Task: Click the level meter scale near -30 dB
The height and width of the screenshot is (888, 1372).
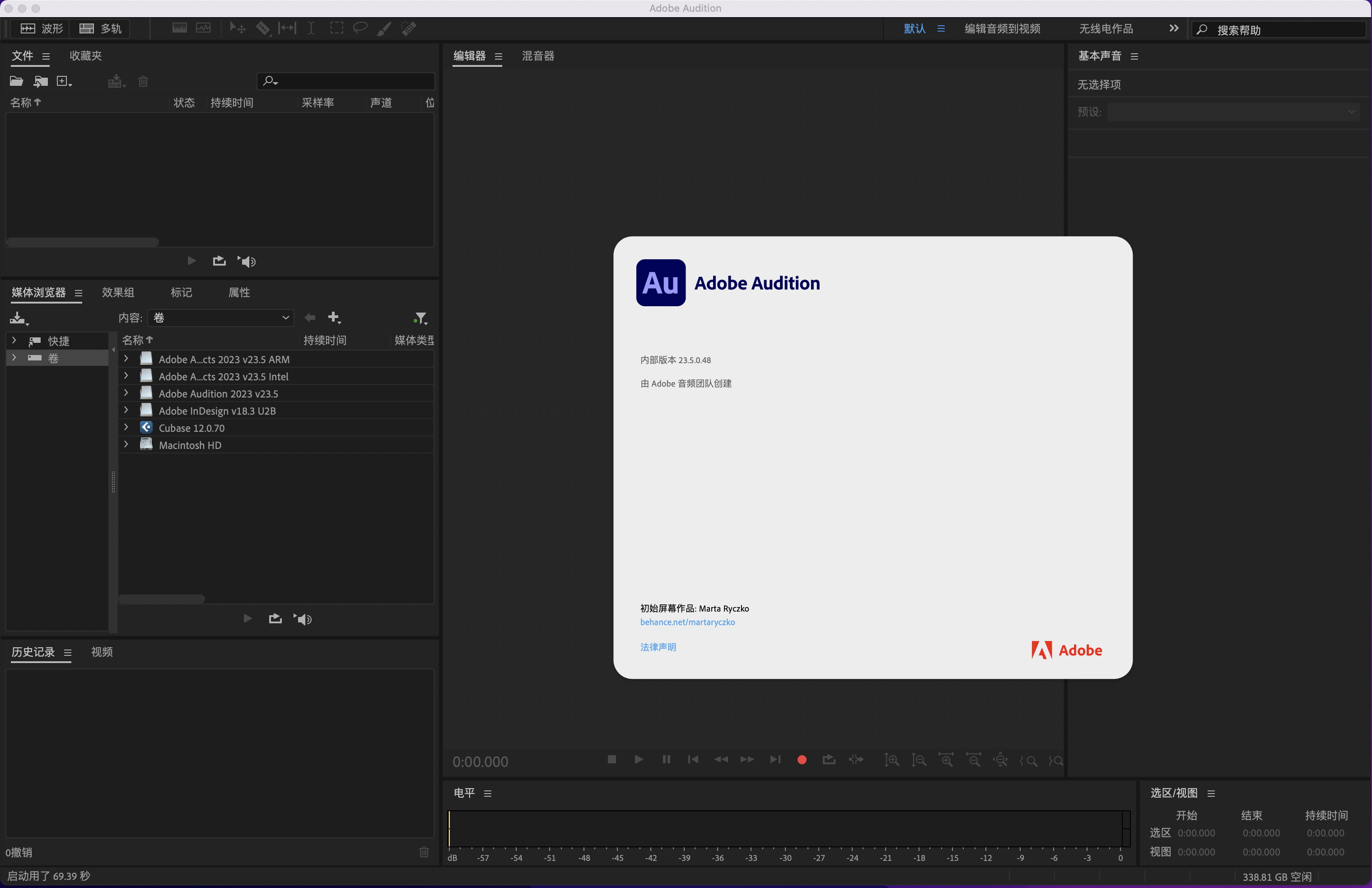Action: click(786, 857)
